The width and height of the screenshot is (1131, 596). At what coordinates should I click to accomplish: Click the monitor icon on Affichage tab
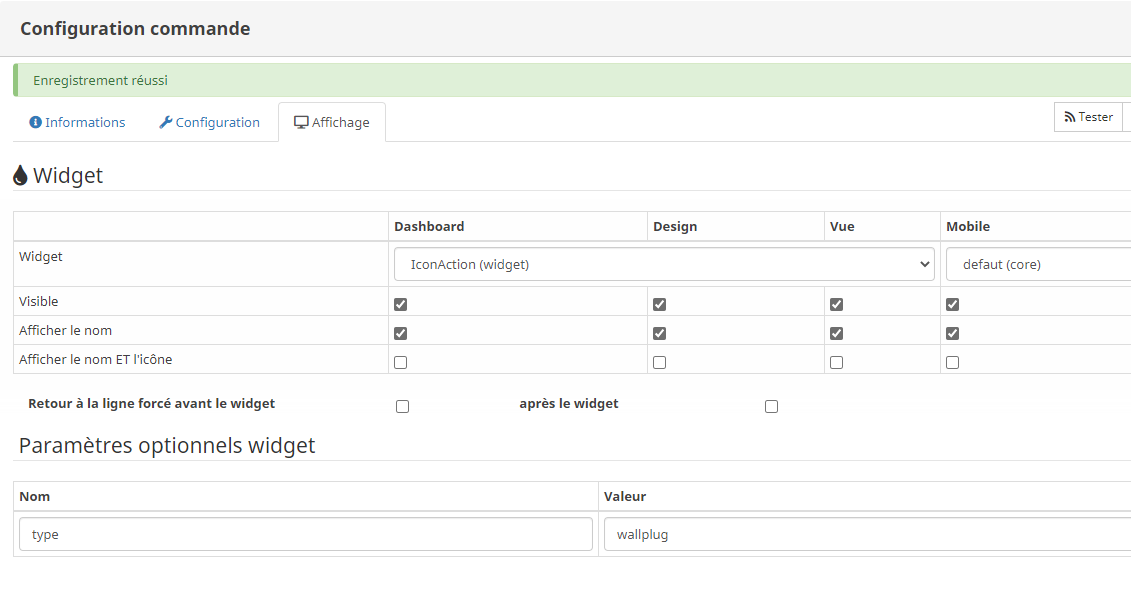tap(301, 123)
